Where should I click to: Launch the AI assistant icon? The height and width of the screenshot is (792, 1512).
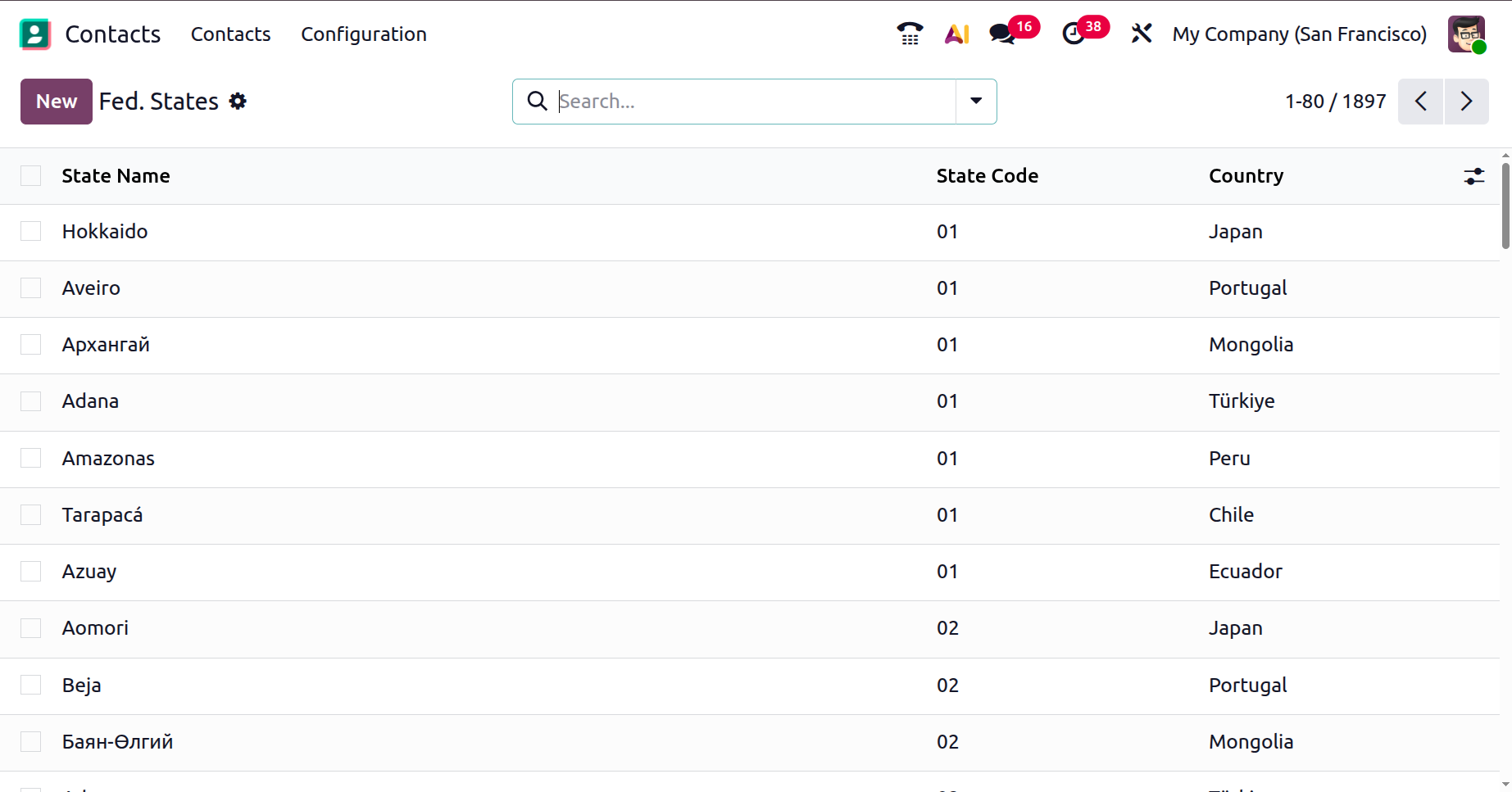956,34
